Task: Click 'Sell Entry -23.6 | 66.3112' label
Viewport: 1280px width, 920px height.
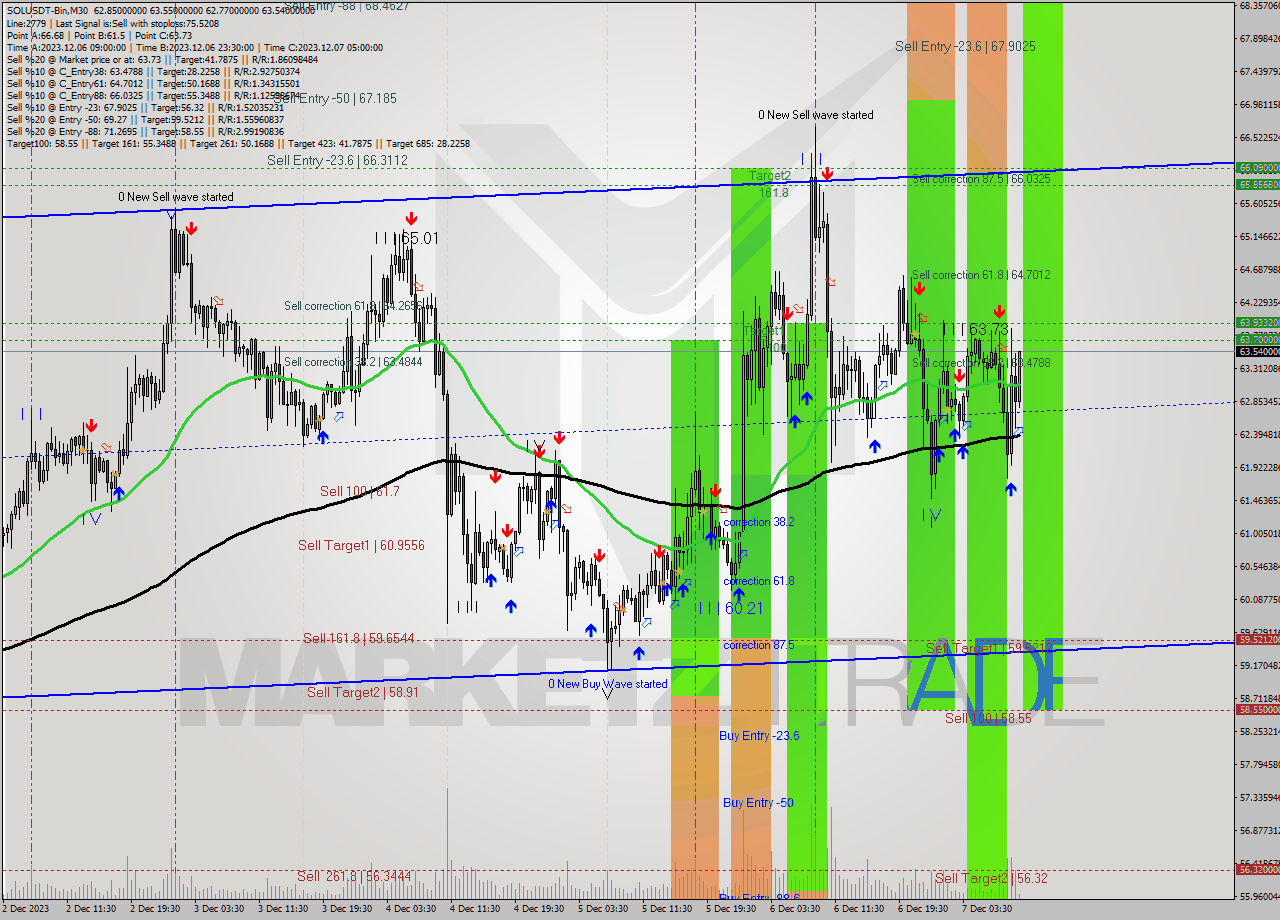Action: click(x=337, y=160)
